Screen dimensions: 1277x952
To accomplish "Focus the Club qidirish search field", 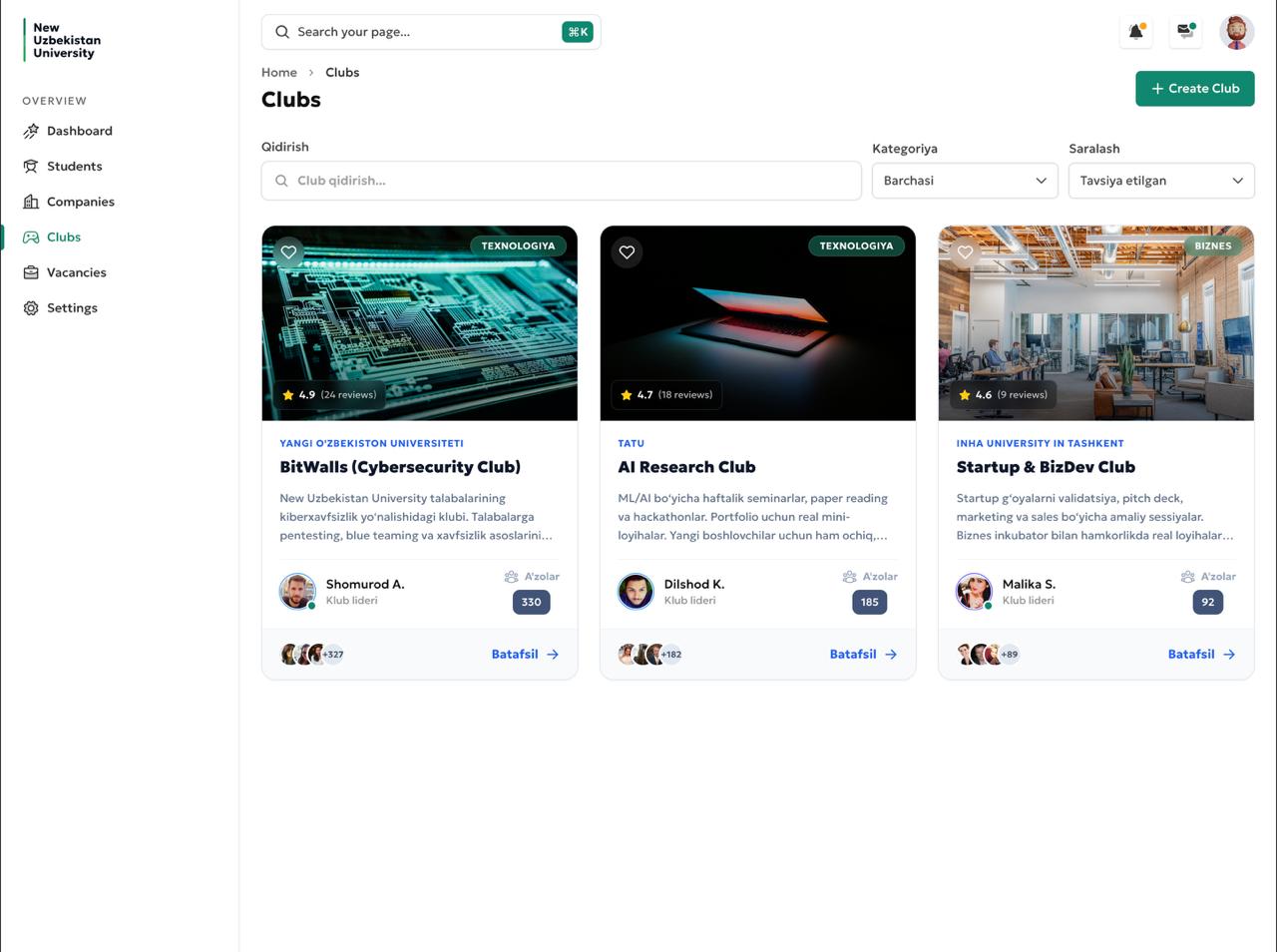I will coord(561,181).
